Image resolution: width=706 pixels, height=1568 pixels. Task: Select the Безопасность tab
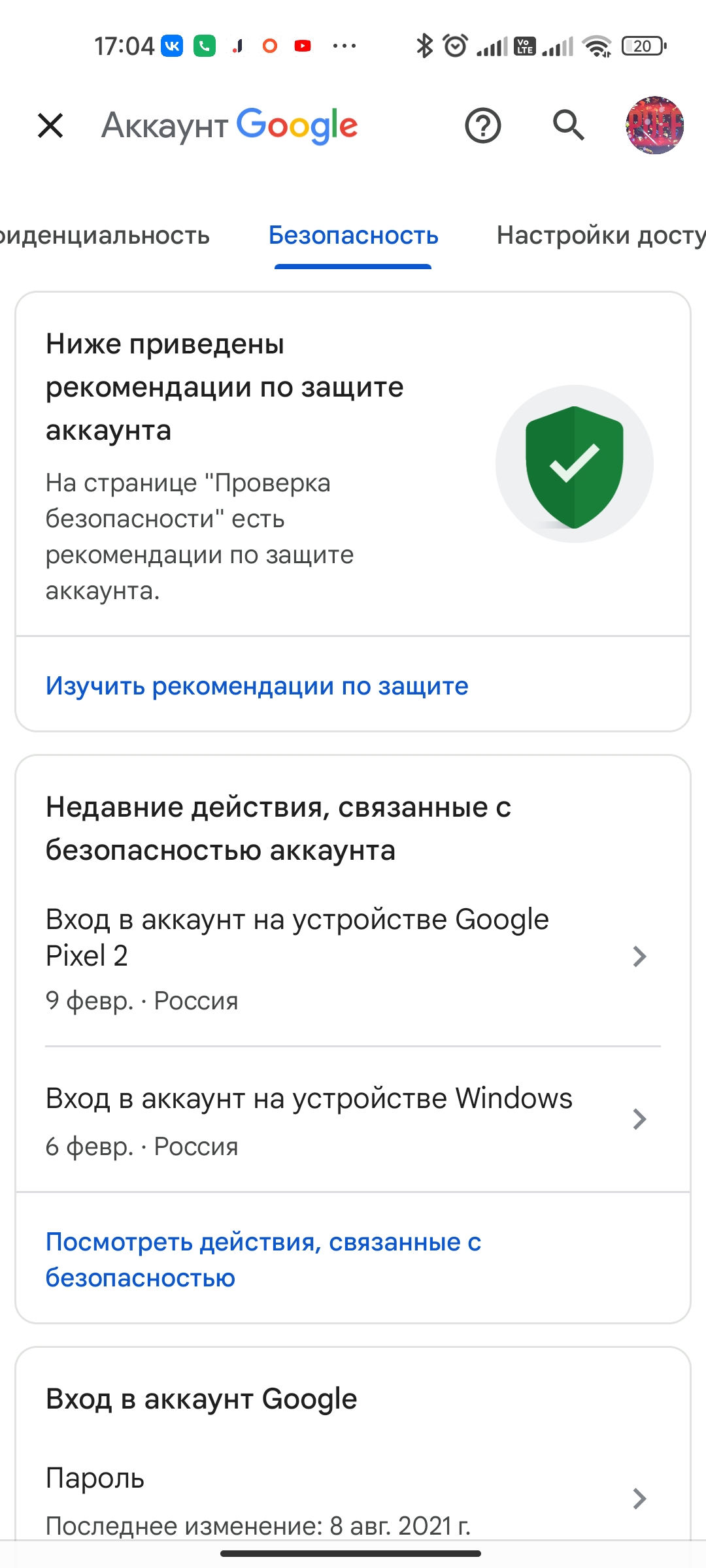click(354, 235)
